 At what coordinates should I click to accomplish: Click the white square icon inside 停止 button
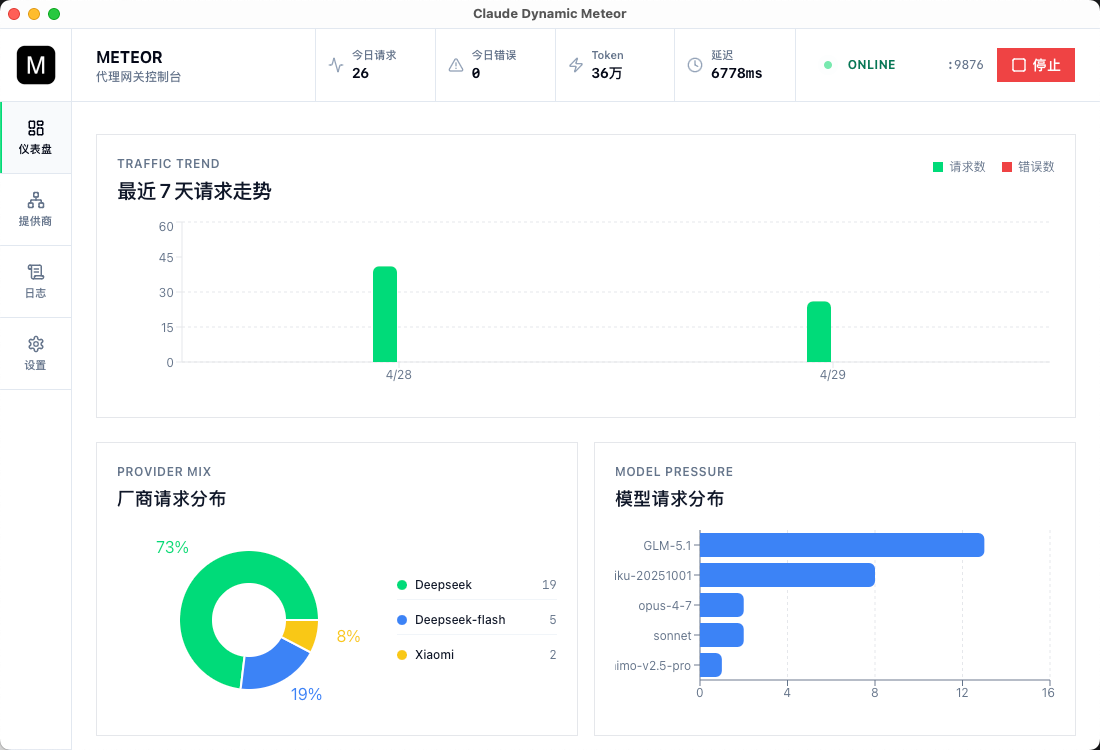(1019, 64)
